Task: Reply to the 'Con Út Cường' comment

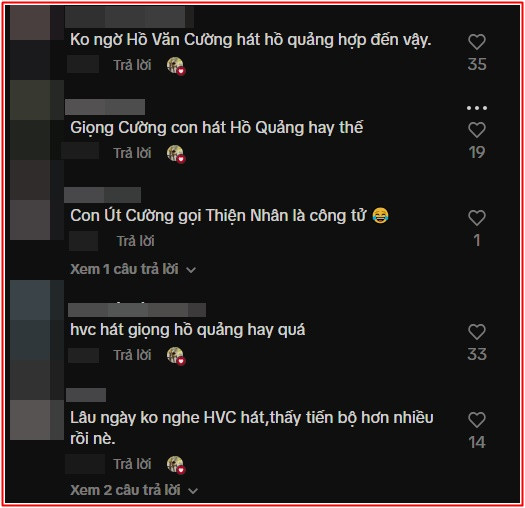Action: pyautogui.click(x=136, y=241)
